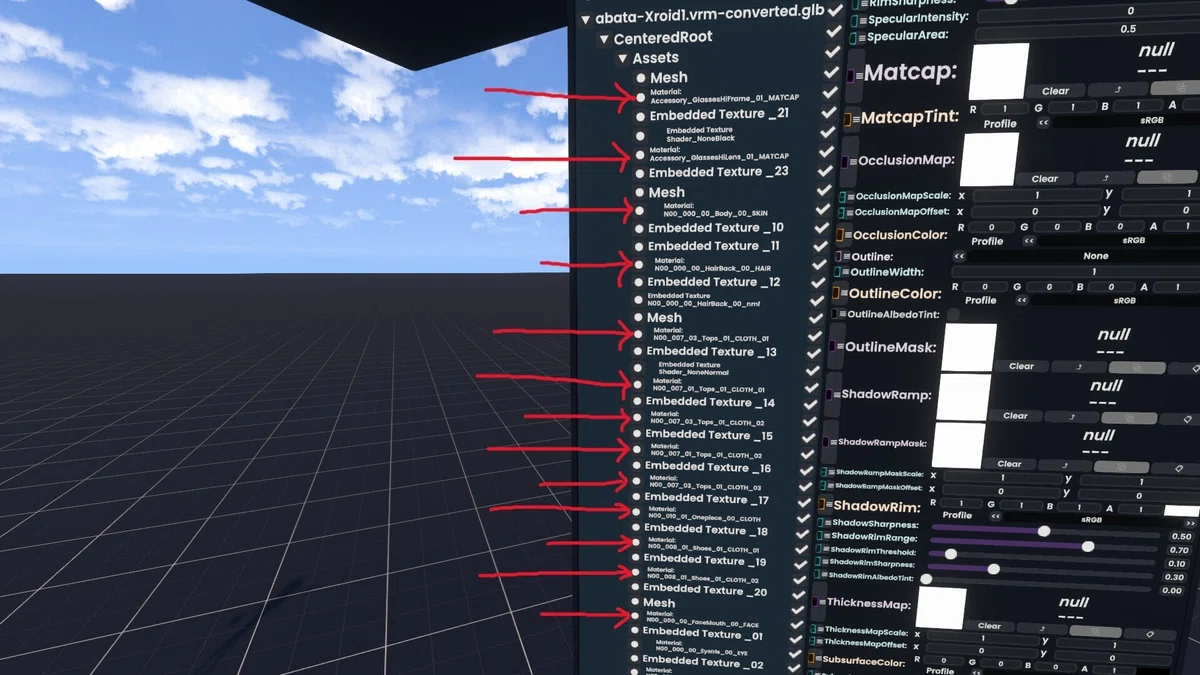Clear the ShadowRamp texture reference

click(1015, 416)
